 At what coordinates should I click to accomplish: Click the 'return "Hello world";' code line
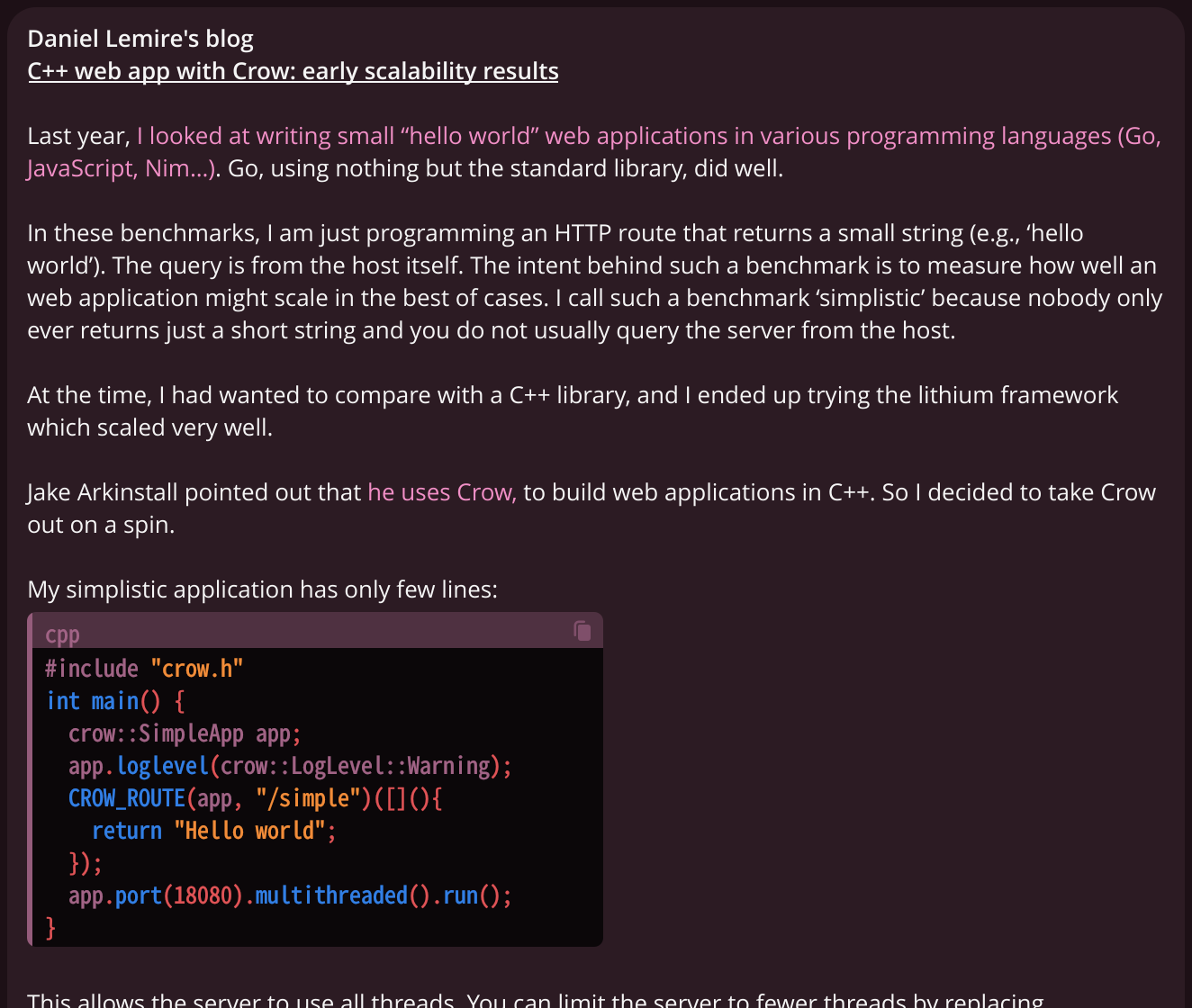pyautogui.click(x=214, y=831)
